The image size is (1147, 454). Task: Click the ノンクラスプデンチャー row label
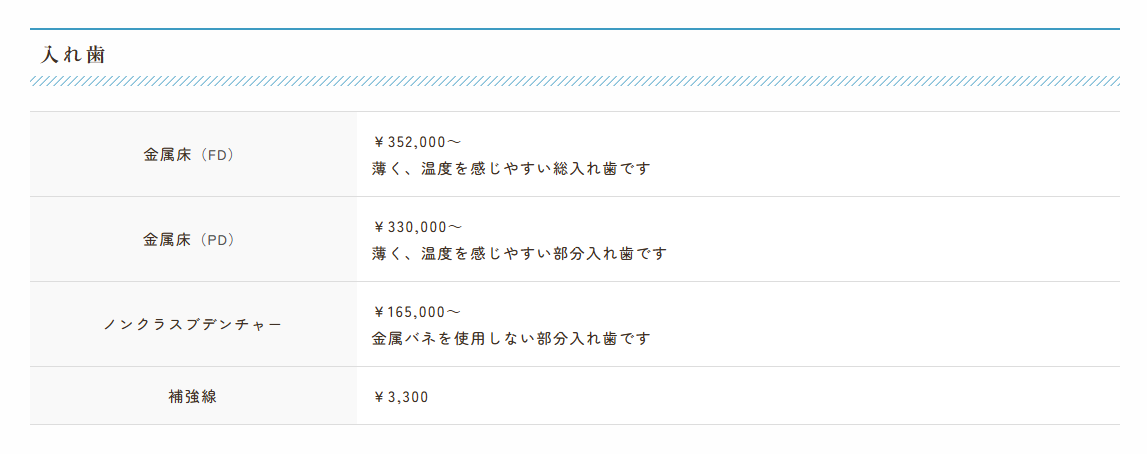(x=193, y=325)
